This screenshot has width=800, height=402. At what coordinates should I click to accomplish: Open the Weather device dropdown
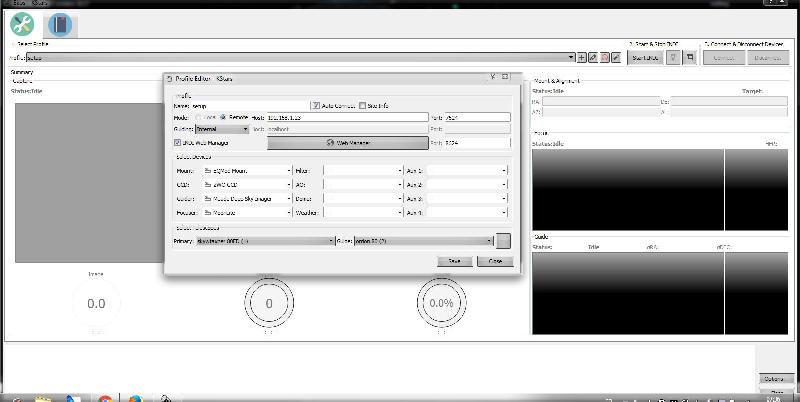[x=363, y=213]
